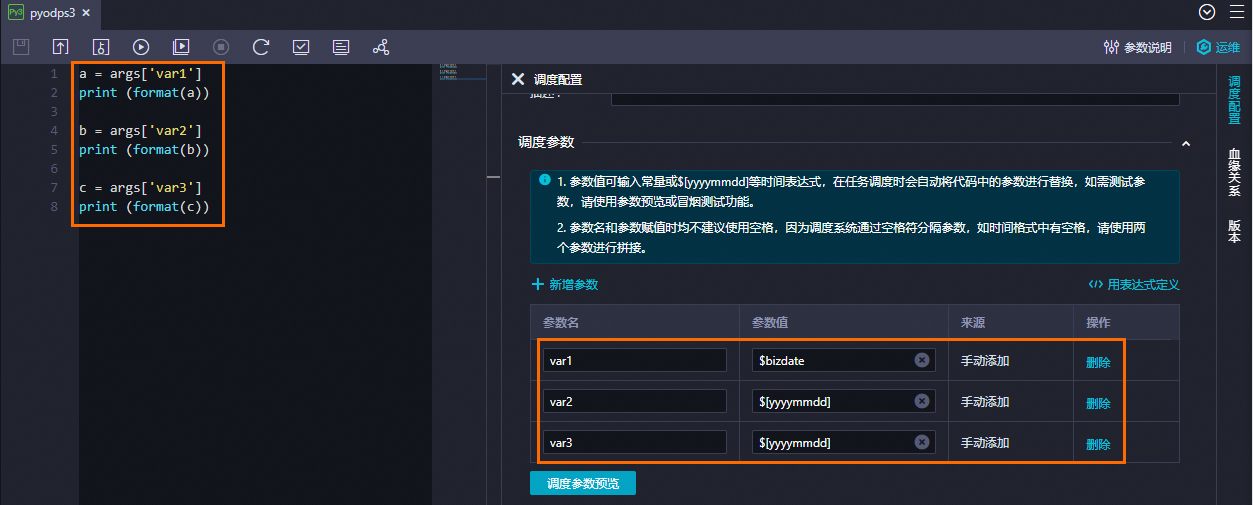Click 新增参数 to add a parameter
This screenshot has width=1253, height=505.
[564, 284]
